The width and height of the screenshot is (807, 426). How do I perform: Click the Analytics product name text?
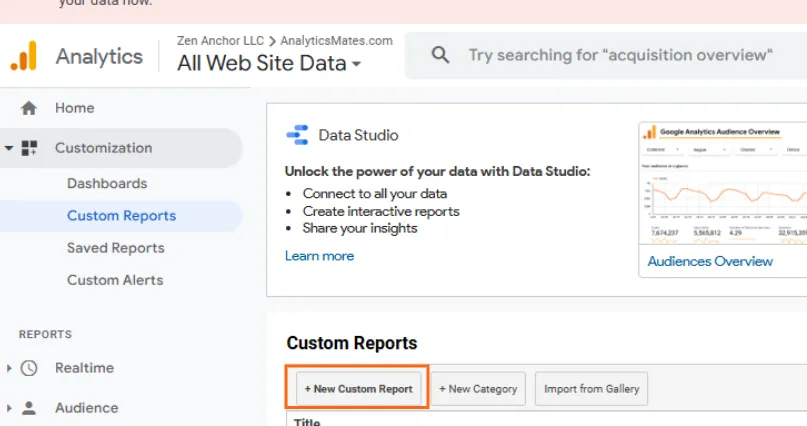point(99,57)
